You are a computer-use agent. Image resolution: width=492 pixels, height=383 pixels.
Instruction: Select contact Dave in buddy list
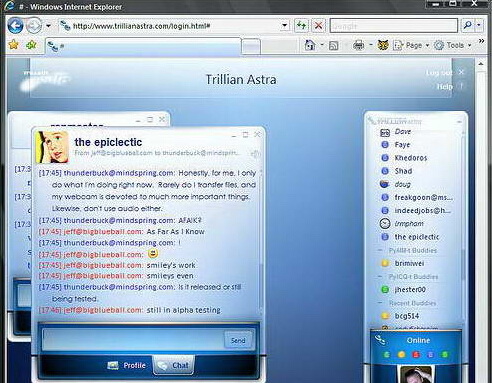click(403, 132)
